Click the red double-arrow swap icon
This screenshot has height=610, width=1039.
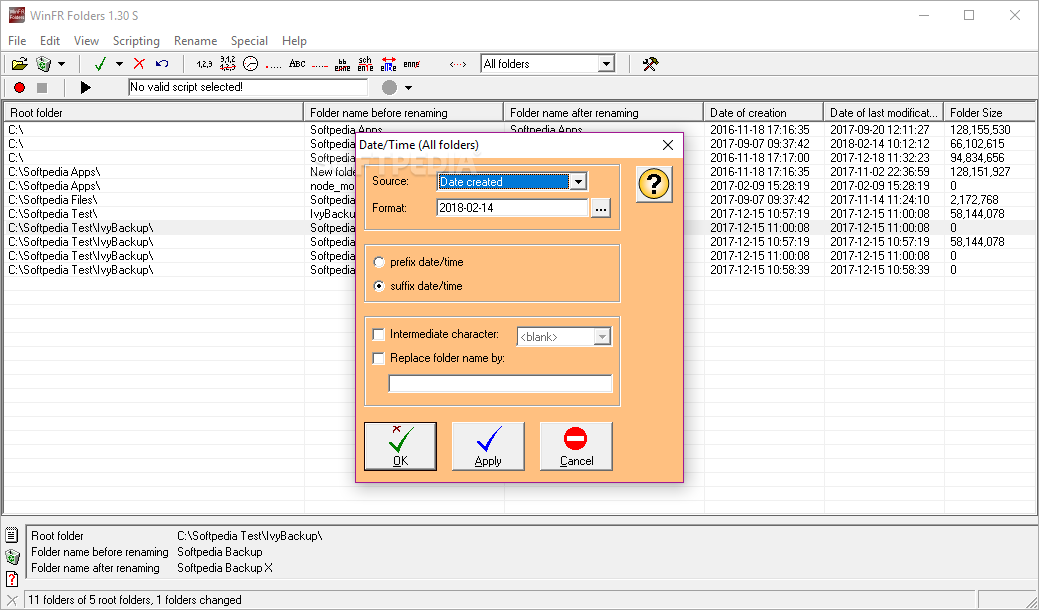coord(388,64)
